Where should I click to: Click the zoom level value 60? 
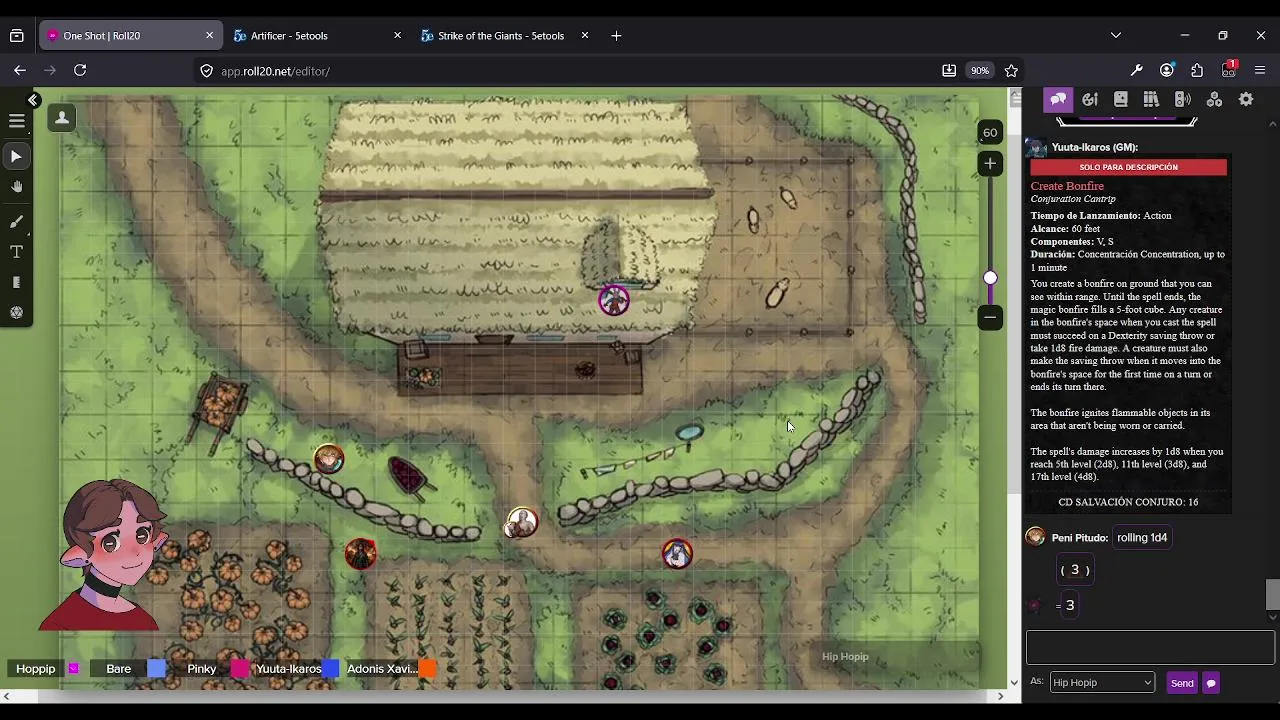click(x=990, y=132)
